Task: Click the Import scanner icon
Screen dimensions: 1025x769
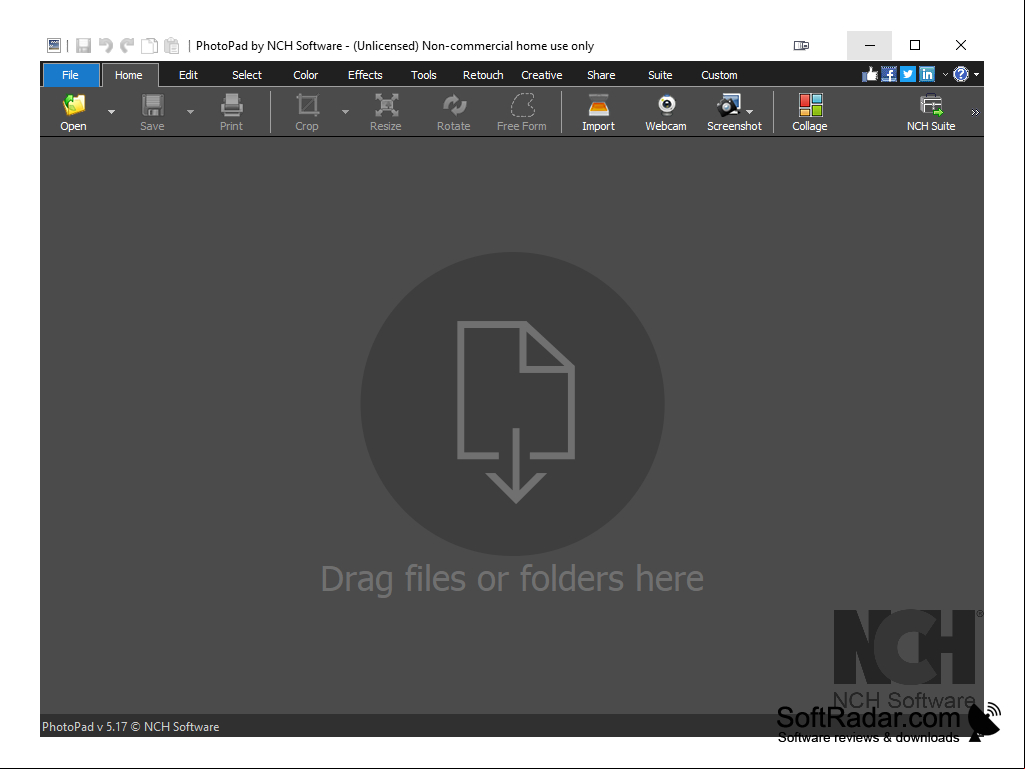Action: click(x=598, y=105)
